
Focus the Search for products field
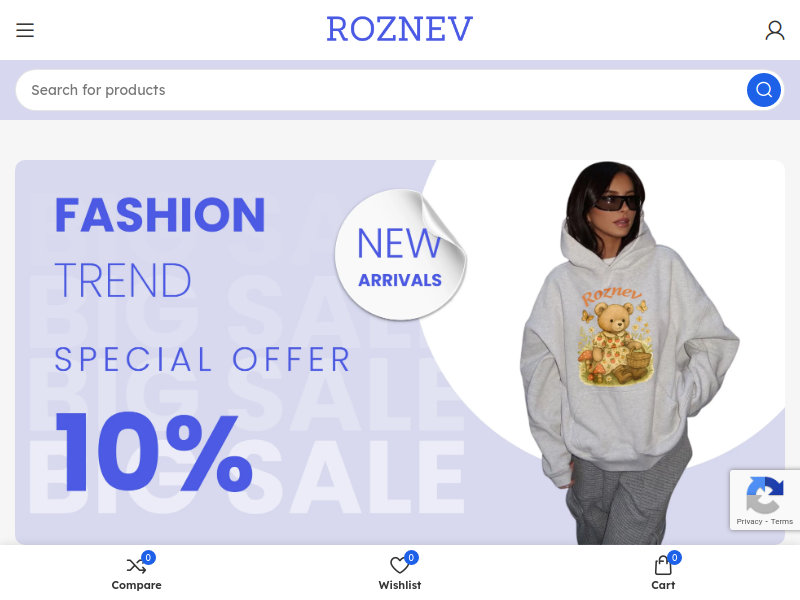(x=382, y=90)
